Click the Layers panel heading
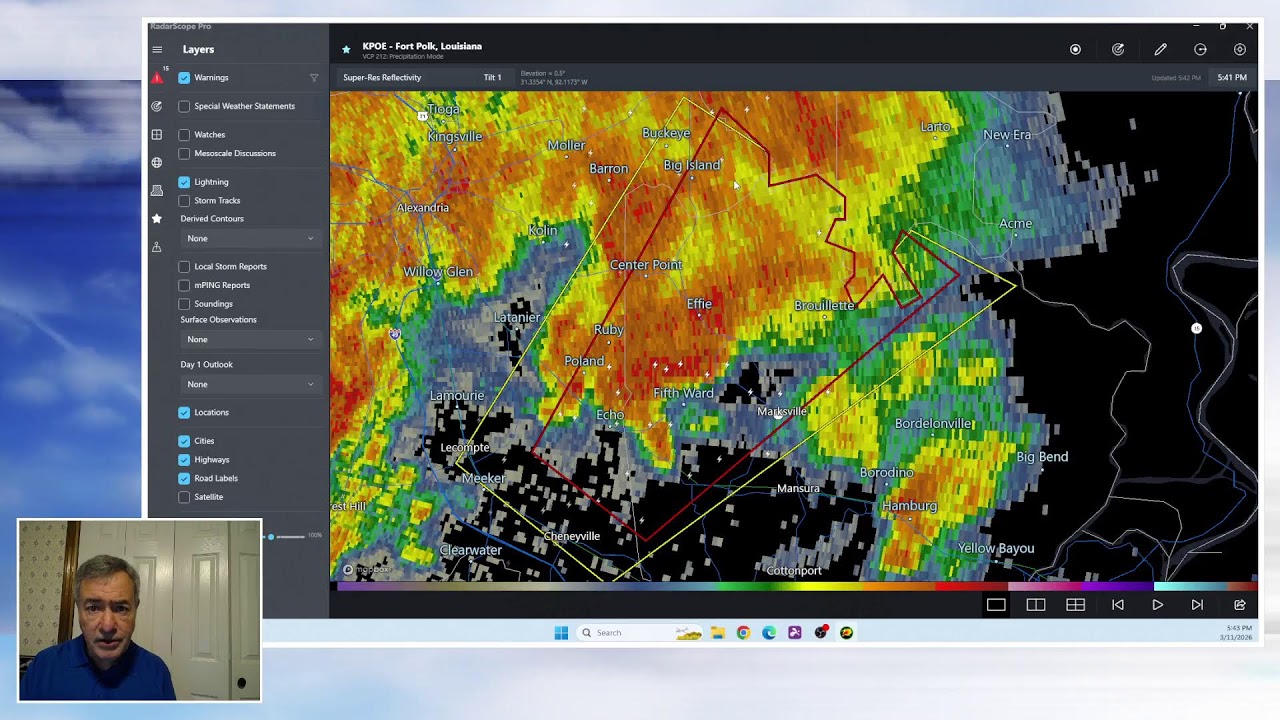 (x=198, y=49)
